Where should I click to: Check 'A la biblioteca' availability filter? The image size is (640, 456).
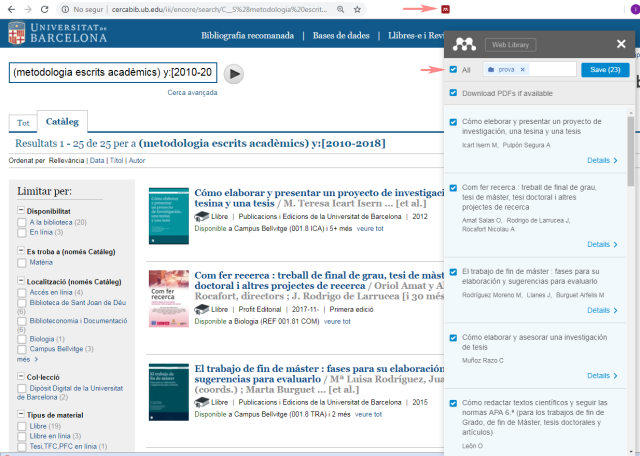click(x=23, y=222)
